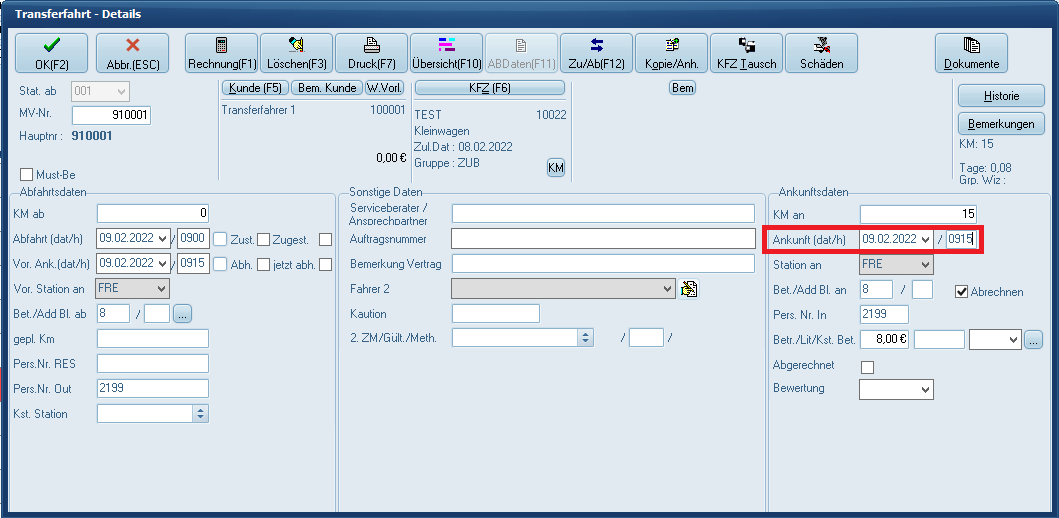Click the Auftragsnummer input field

603,238
